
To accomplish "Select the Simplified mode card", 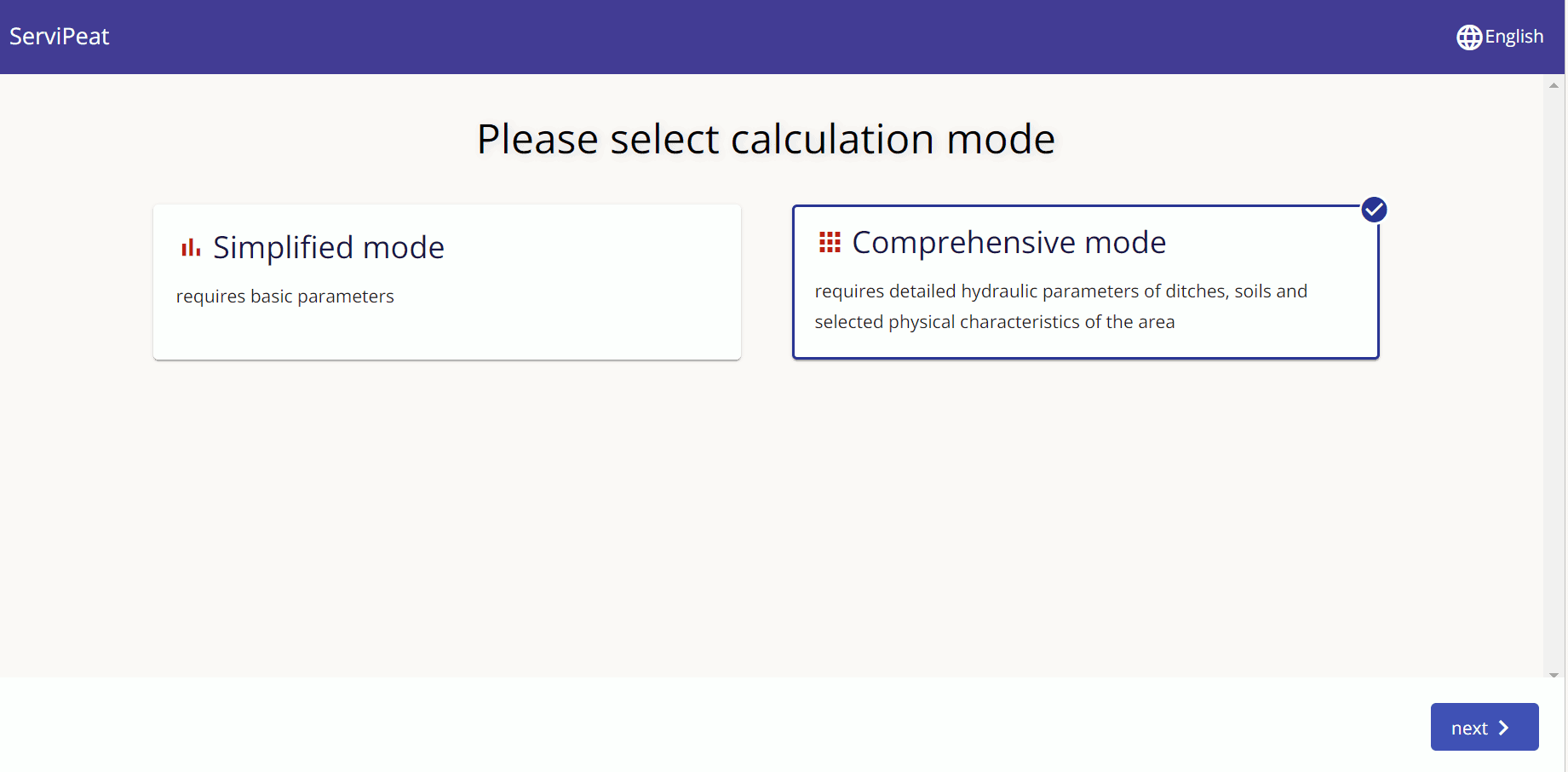I will point(447,282).
